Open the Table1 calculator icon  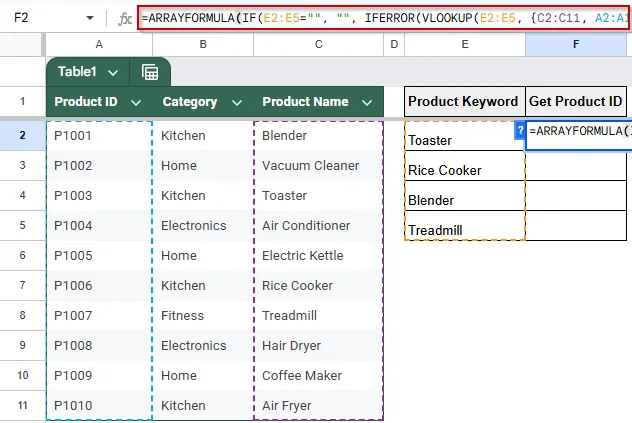click(150, 73)
